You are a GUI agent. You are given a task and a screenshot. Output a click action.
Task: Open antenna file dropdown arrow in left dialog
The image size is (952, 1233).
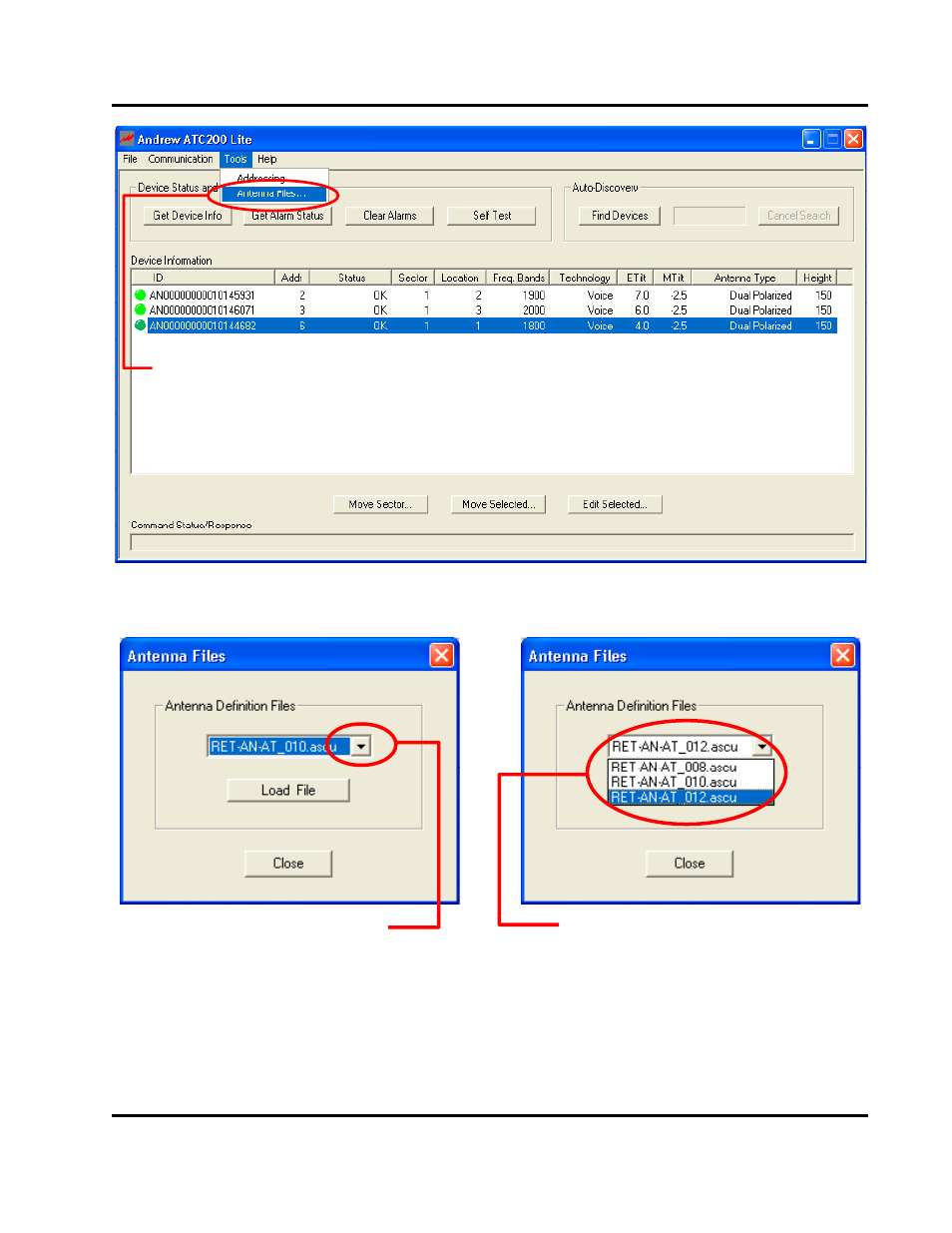click(x=361, y=746)
